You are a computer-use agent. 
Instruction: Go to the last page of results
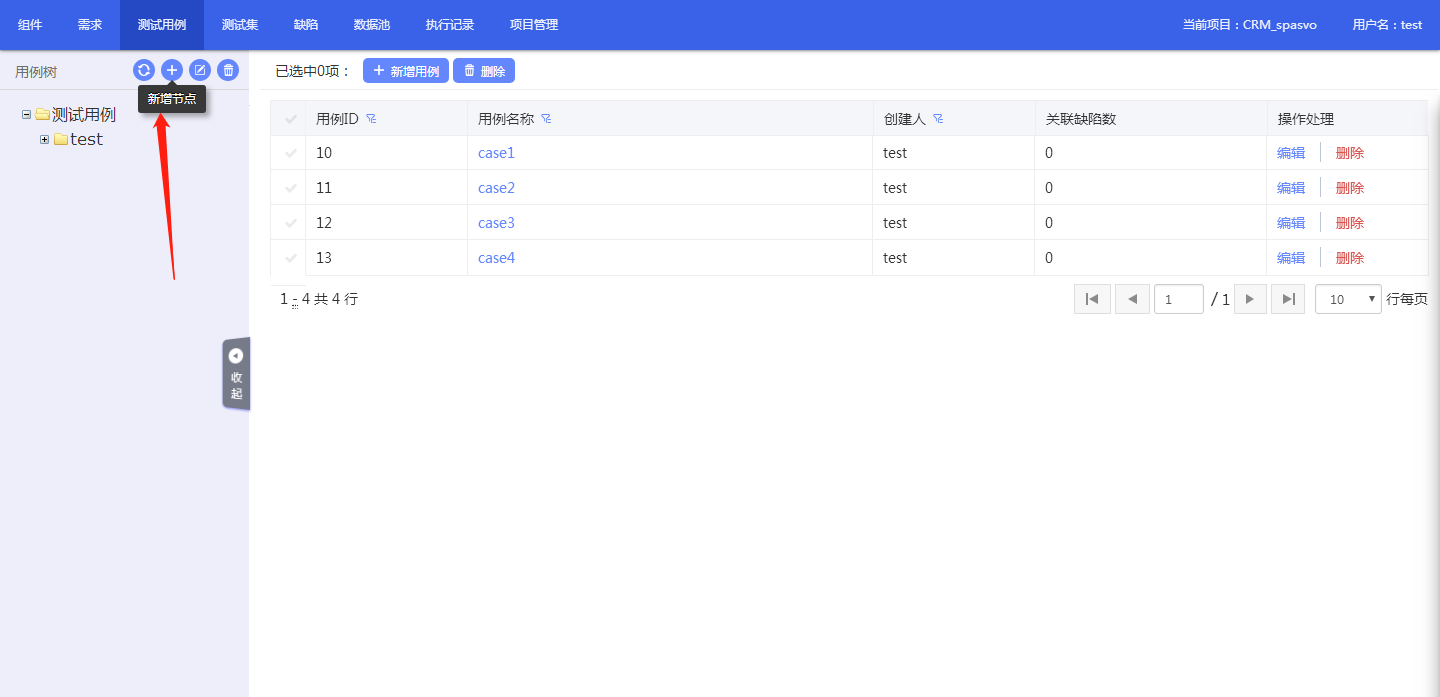(x=1288, y=299)
